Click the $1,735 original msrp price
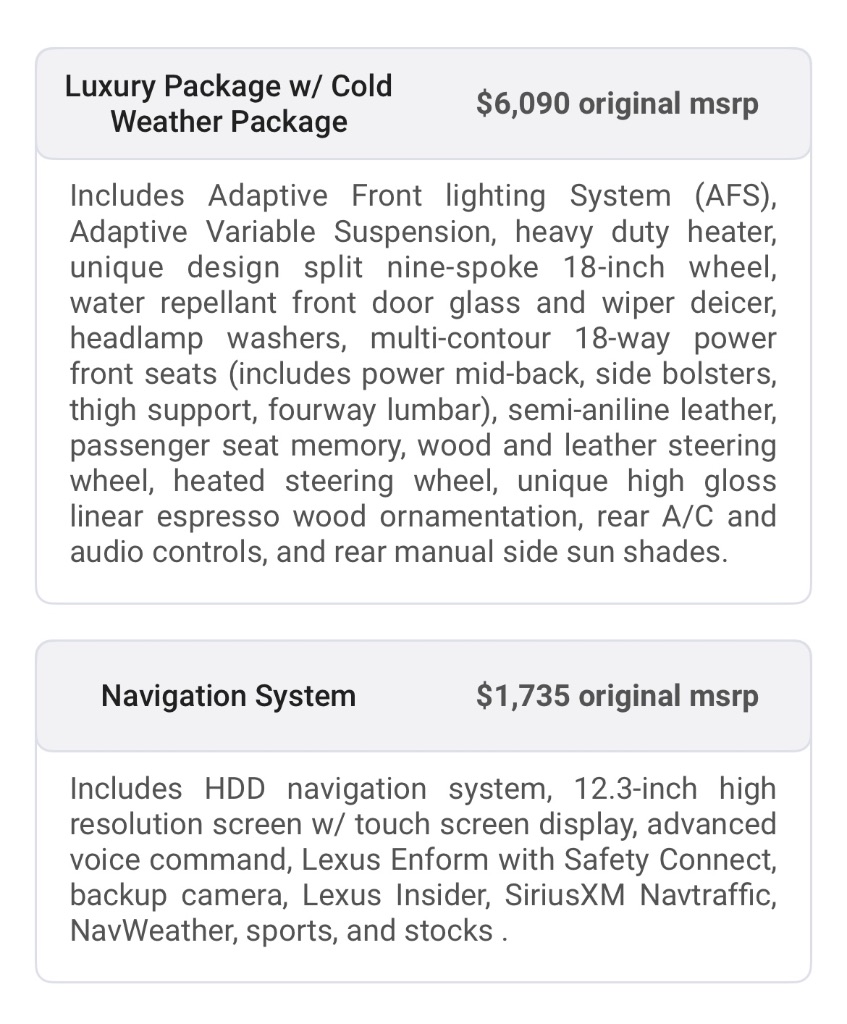The width and height of the screenshot is (847, 1024). (617, 696)
